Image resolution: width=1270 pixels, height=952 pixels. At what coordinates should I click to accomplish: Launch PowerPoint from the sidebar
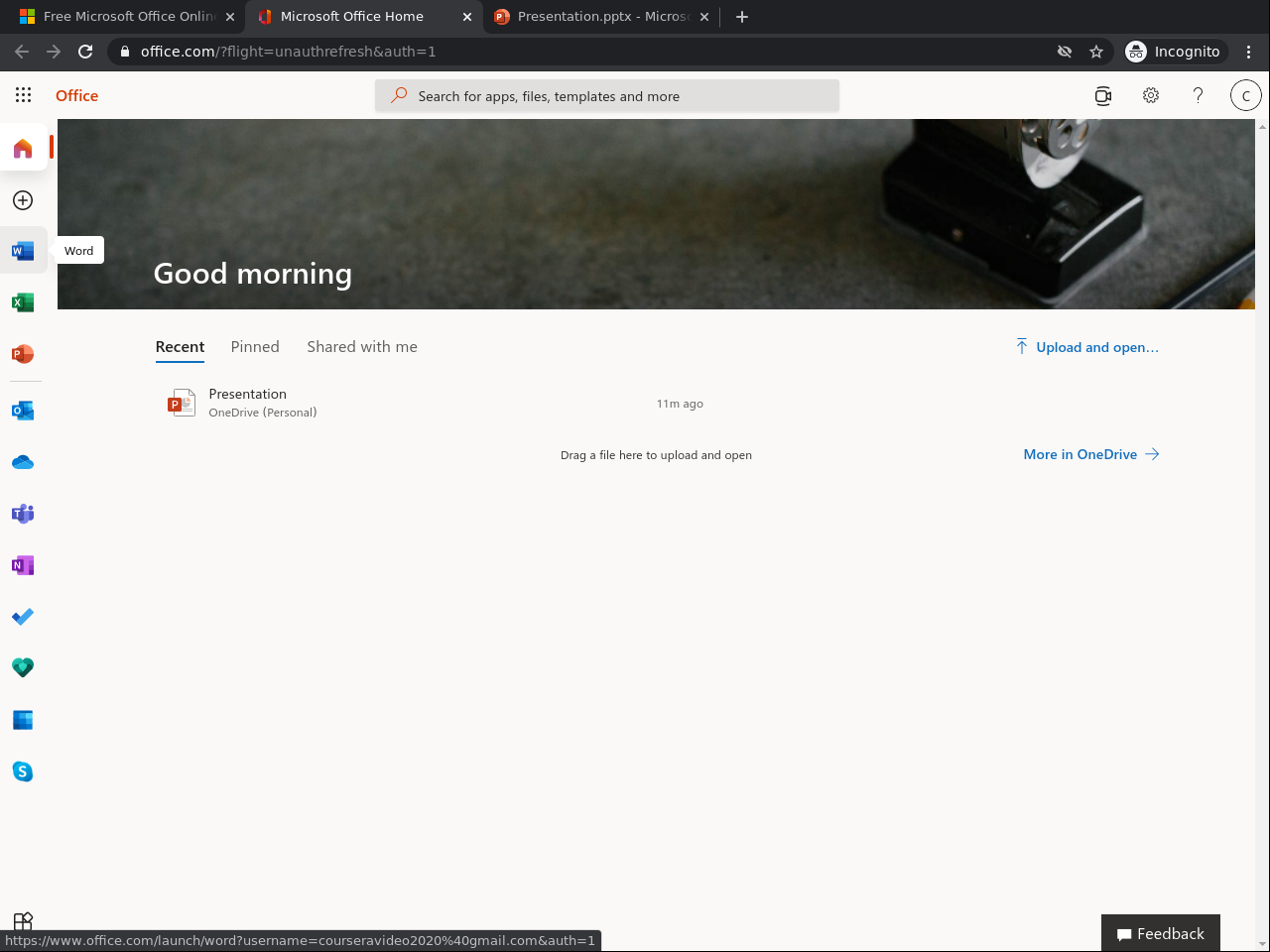tap(23, 354)
